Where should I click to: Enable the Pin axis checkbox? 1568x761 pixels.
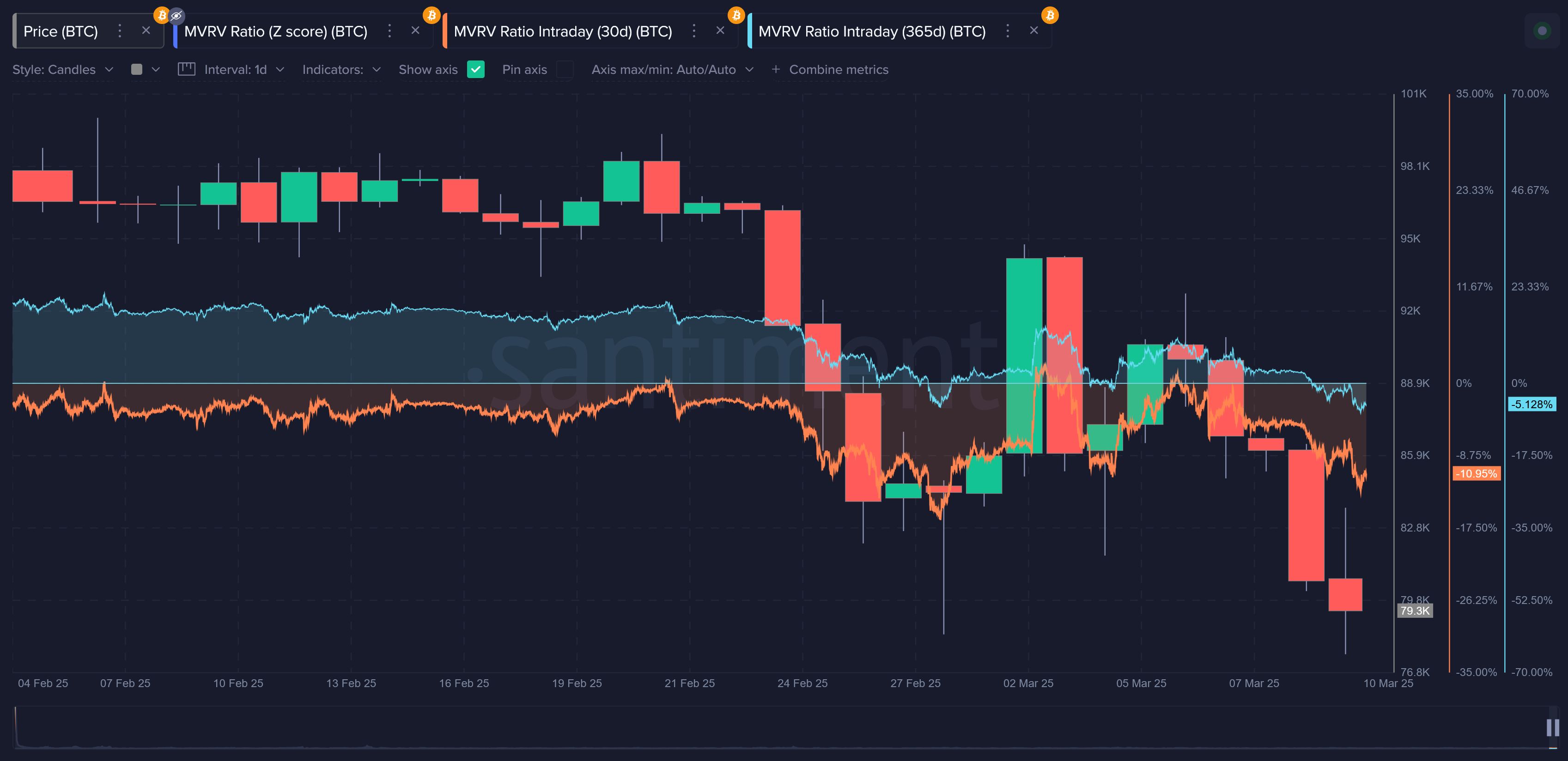[x=564, y=69]
